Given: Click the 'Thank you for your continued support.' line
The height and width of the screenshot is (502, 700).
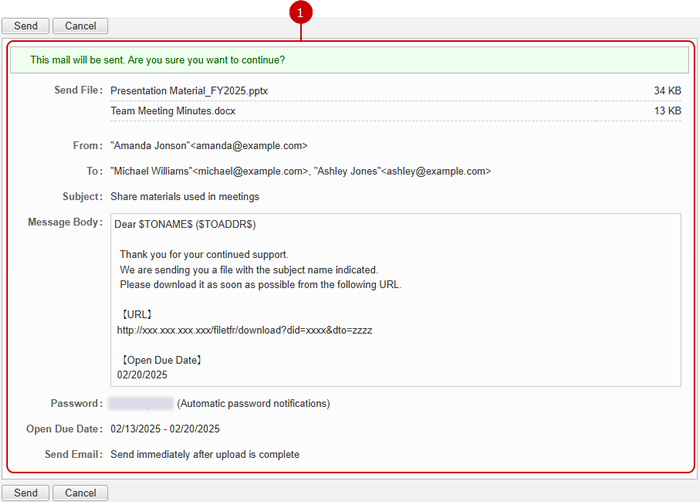Looking at the screenshot, I should (x=204, y=255).
